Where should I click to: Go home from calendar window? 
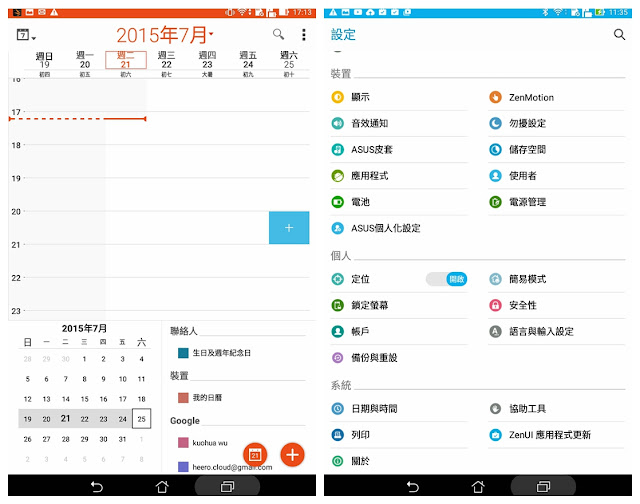click(162, 486)
